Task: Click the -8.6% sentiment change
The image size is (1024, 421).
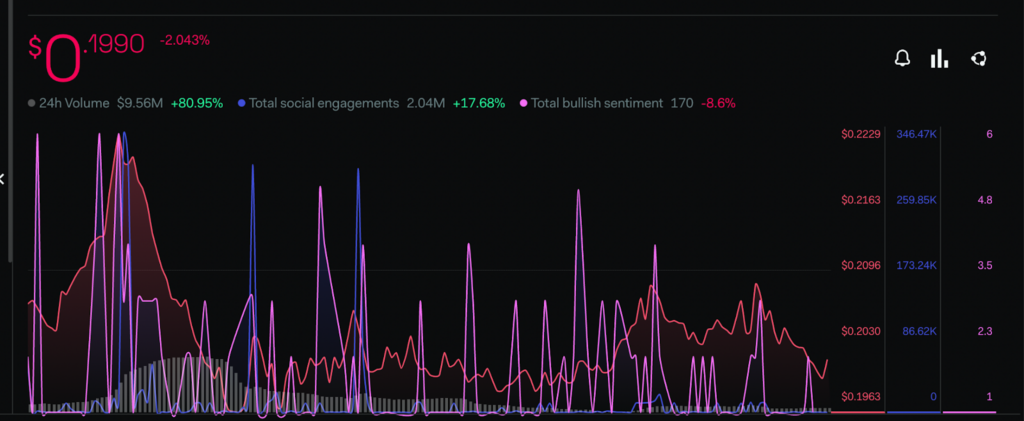Action: coord(718,103)
